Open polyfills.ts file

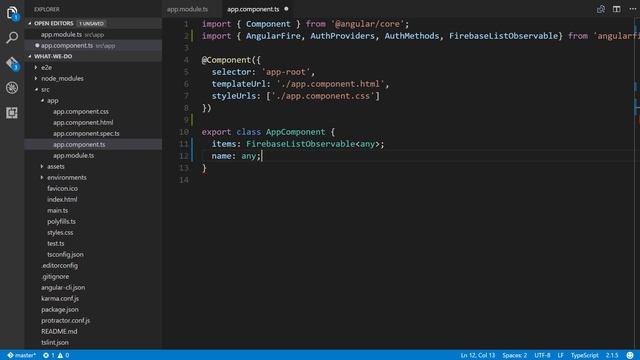61,222
